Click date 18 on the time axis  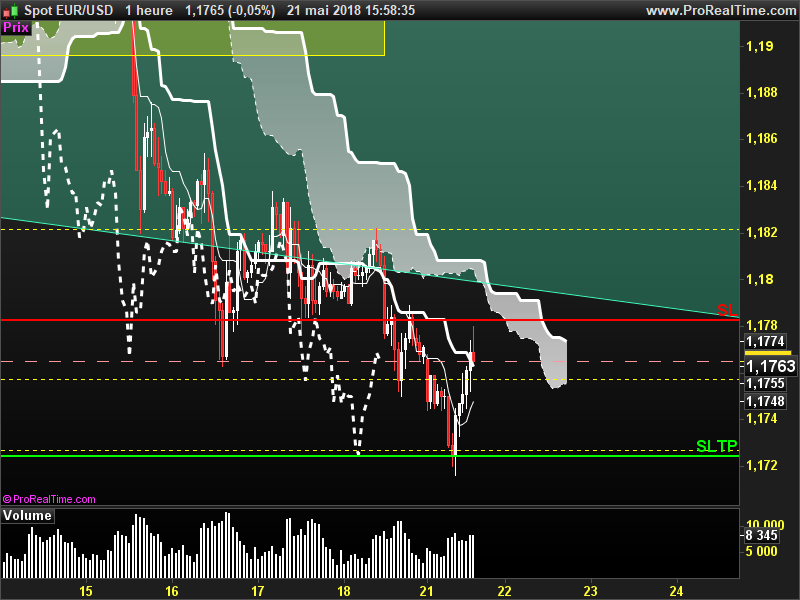tap(344, 591)
